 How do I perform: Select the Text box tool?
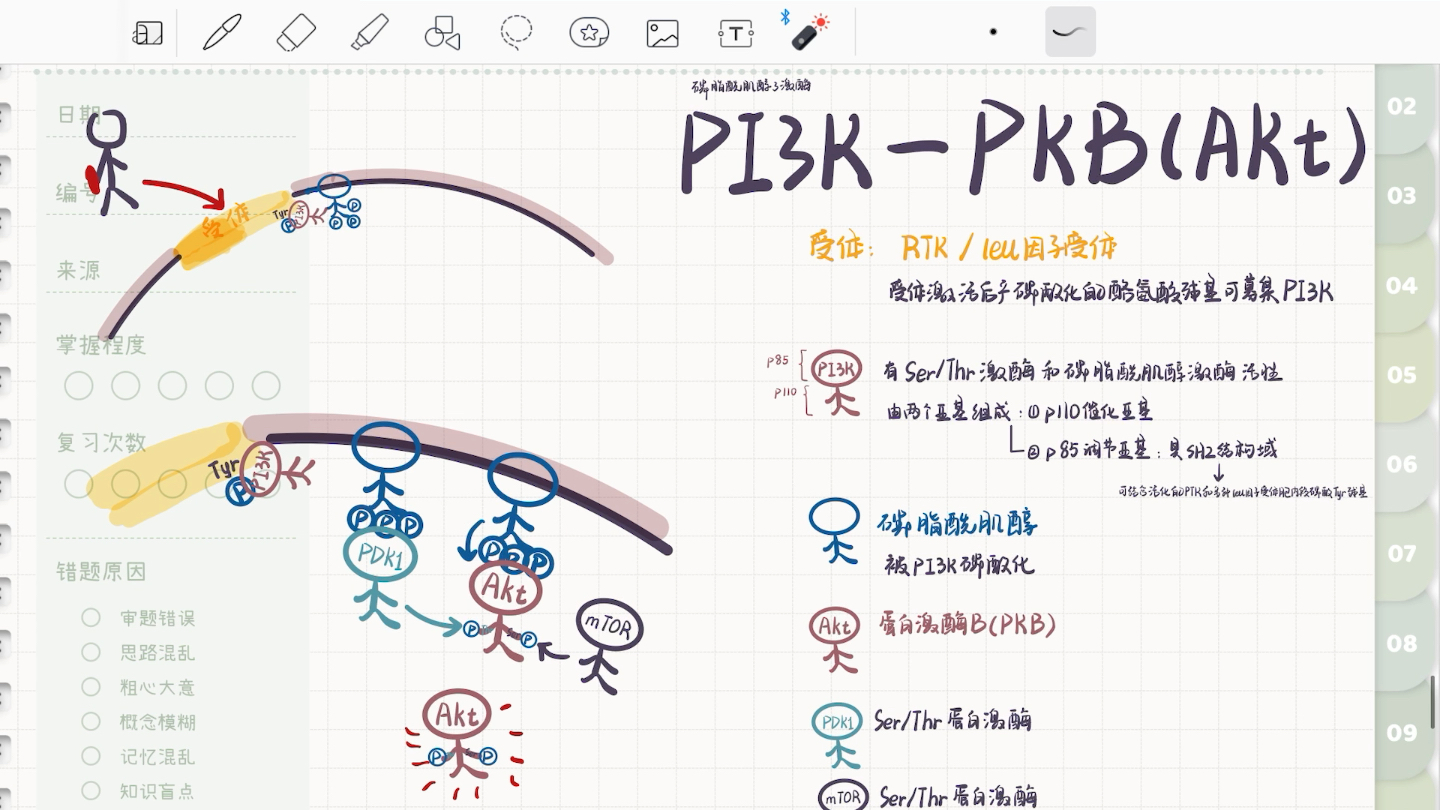pos(736,33)
